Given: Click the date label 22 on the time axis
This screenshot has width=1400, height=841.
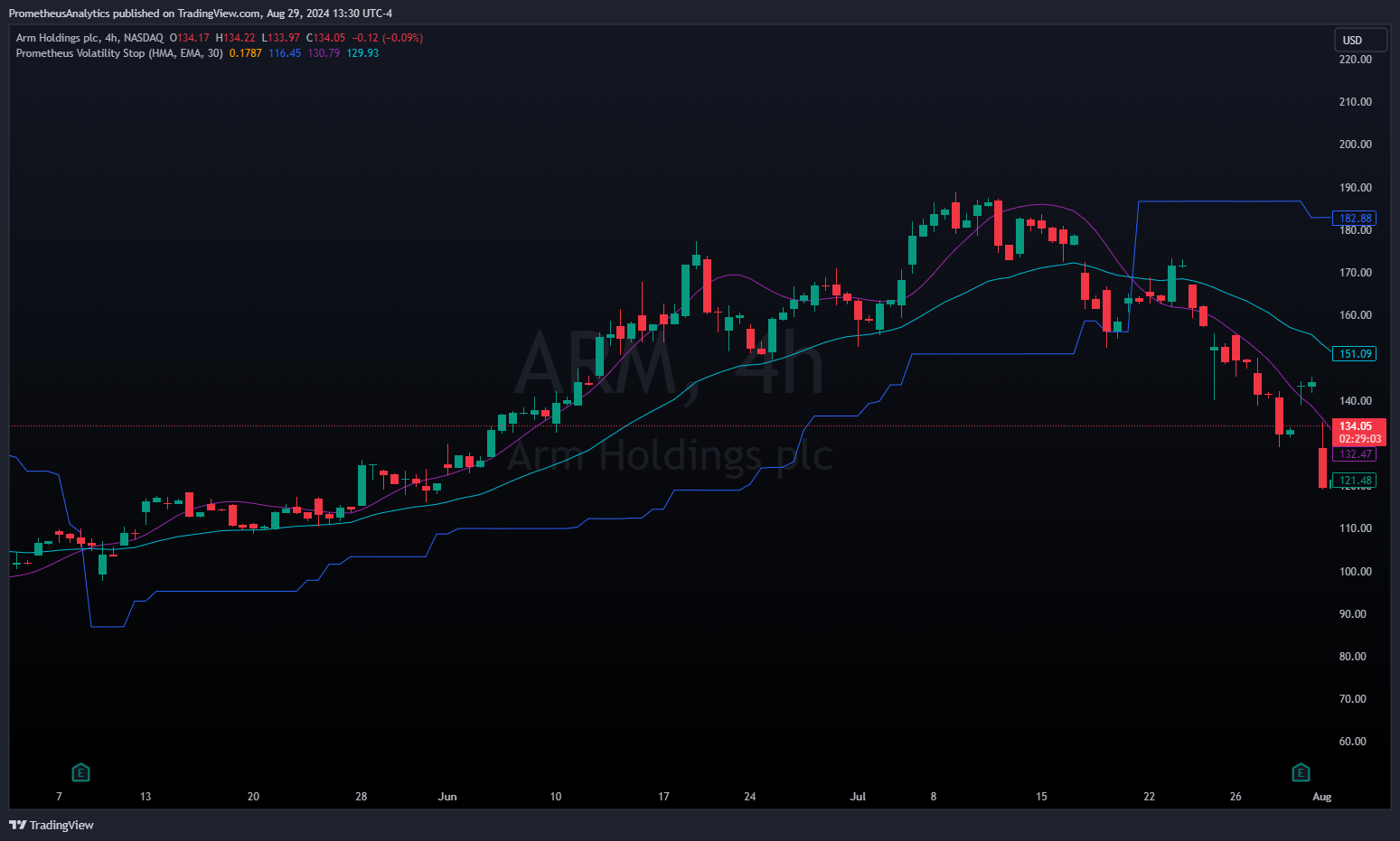Looking at the screenshot, I should 1150,797.
